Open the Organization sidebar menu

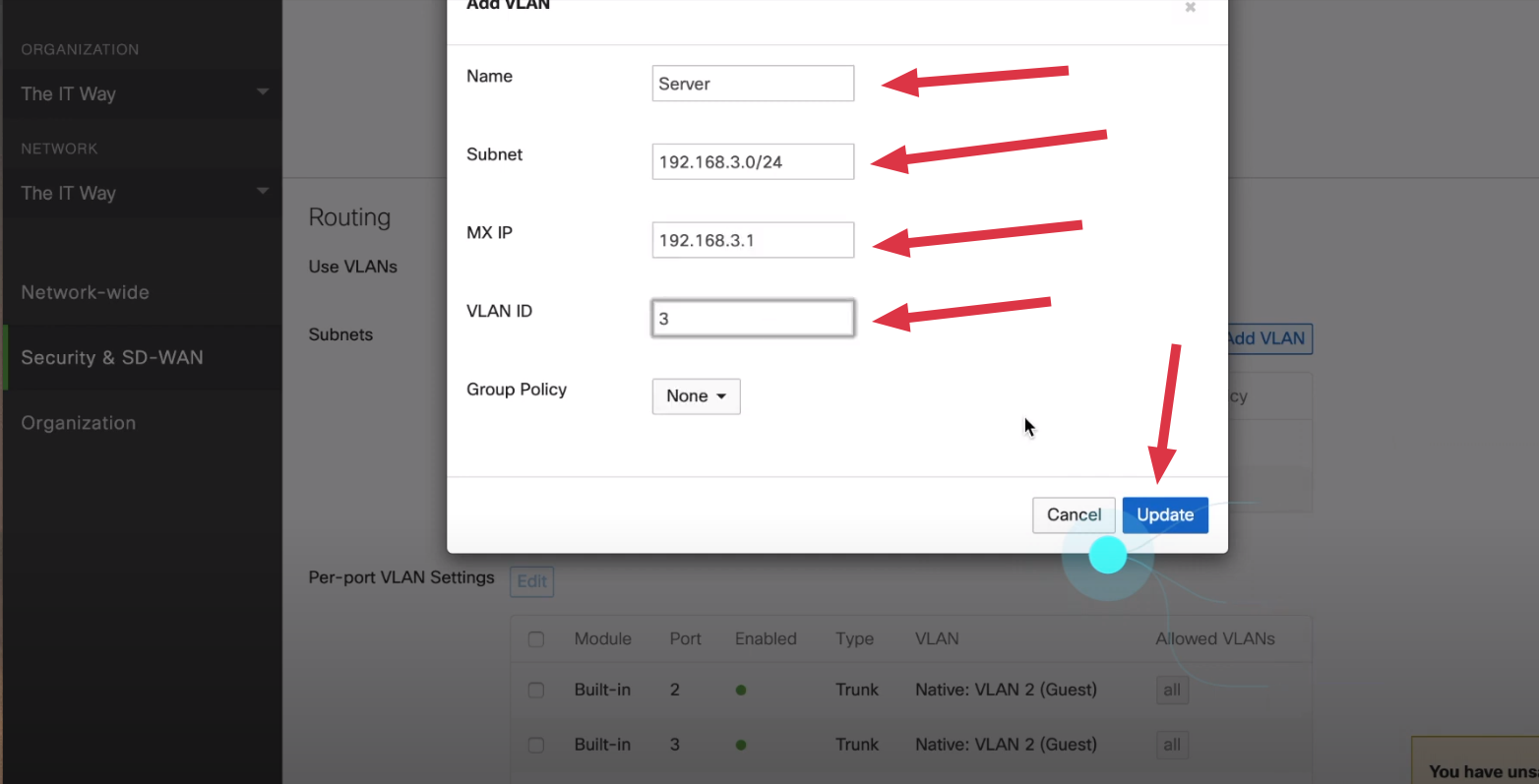(x=79, y=423)
